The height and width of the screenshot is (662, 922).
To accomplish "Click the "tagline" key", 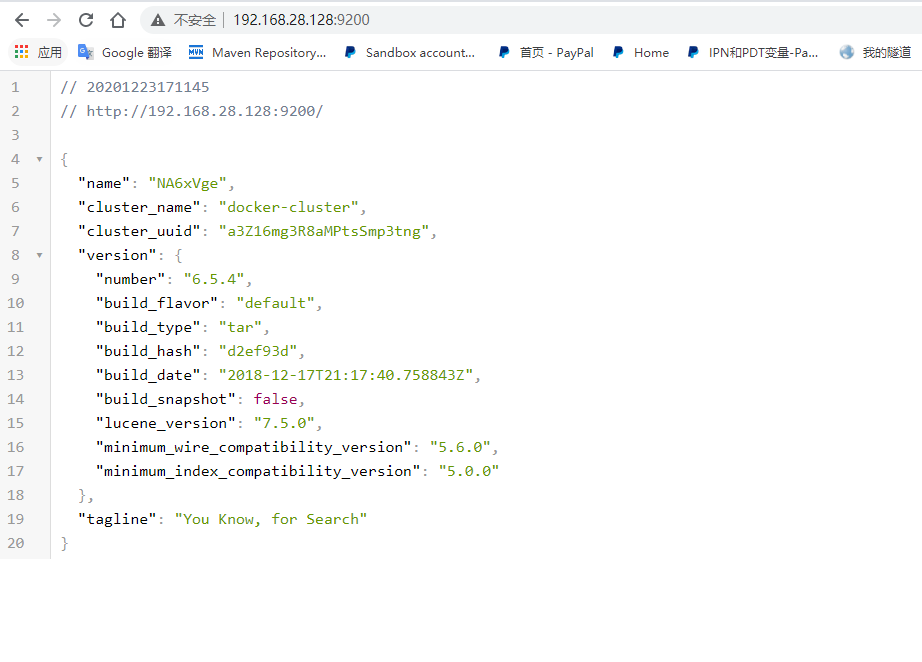I will pyautogui.click(x=117, y=519).
